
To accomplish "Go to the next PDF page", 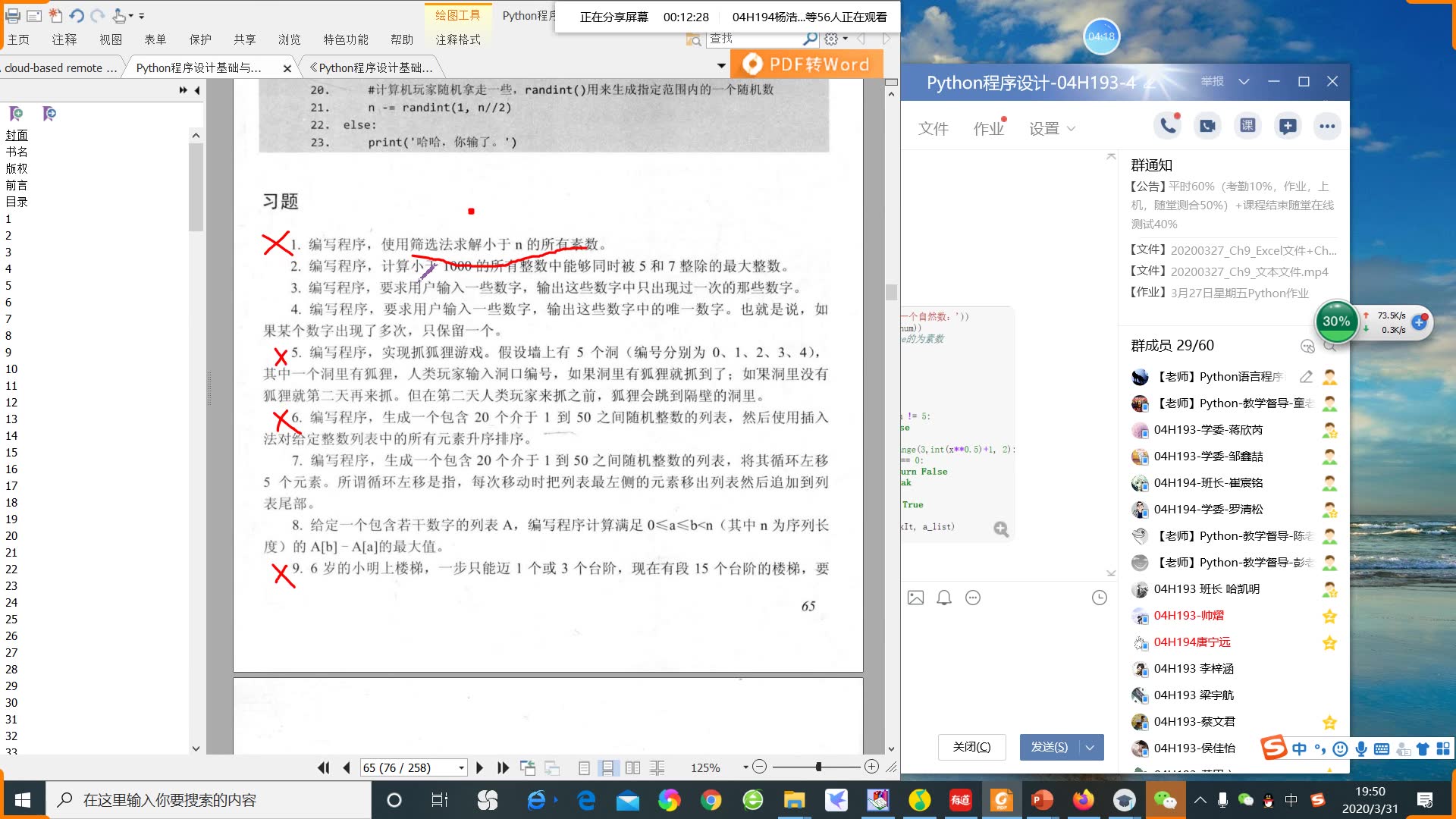I will [x=479, y=767].
